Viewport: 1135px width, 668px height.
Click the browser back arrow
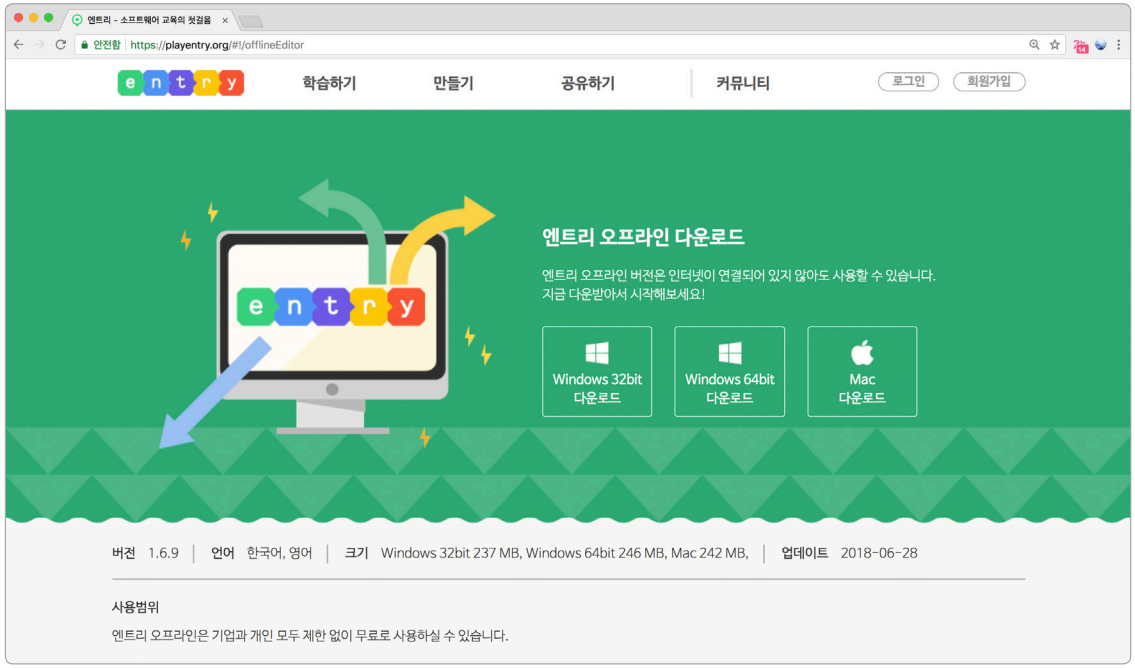[18, 45]
